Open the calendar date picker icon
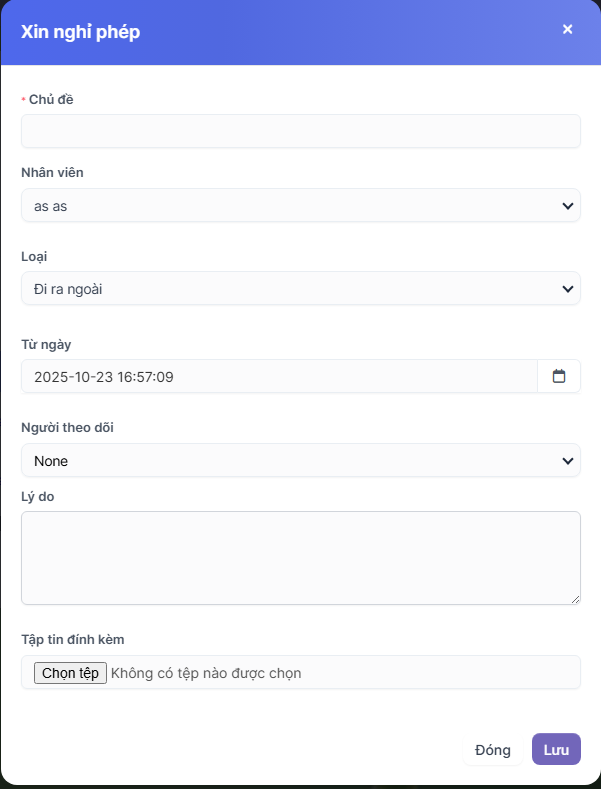Viewport: 601px width, 789px height. click(559, 376)
